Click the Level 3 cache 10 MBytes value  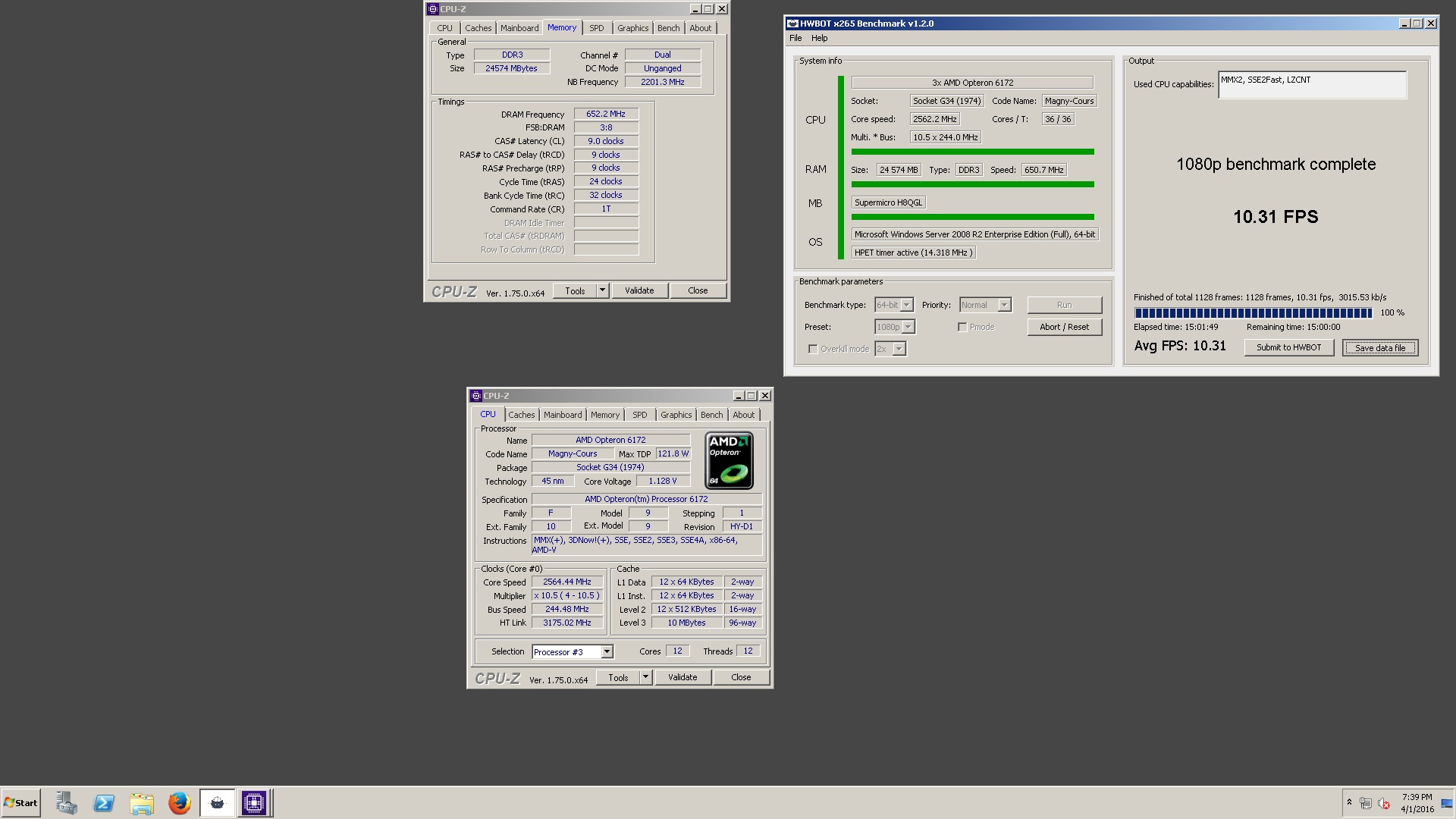[686, 623]
